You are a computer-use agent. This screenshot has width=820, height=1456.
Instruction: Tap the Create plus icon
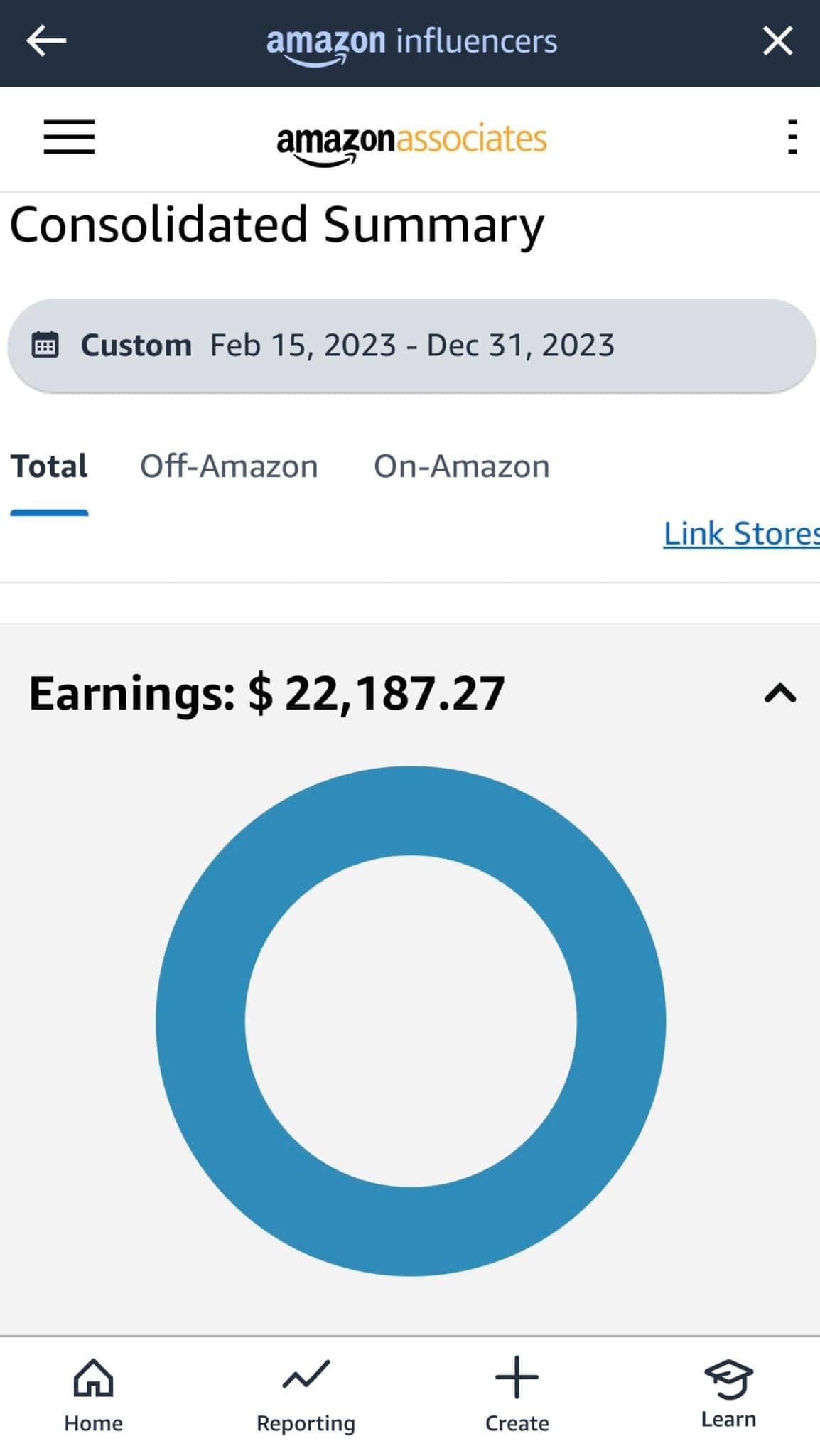click(517, 1379)
